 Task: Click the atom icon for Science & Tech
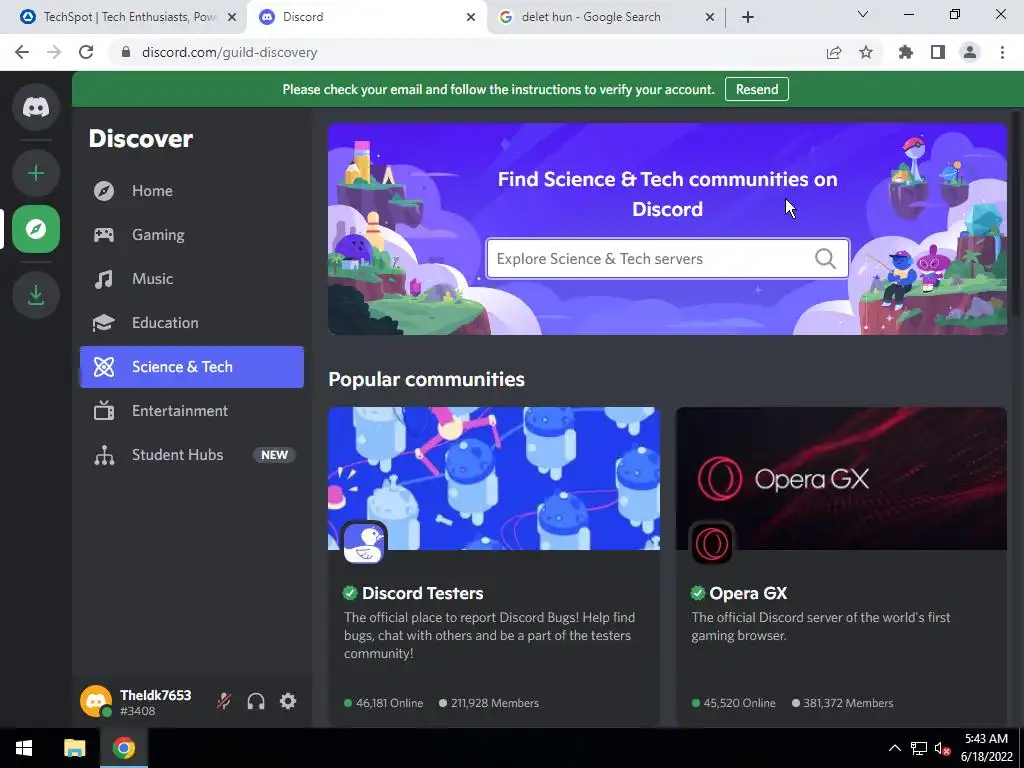pyautogui.click(x=104, y=367)
